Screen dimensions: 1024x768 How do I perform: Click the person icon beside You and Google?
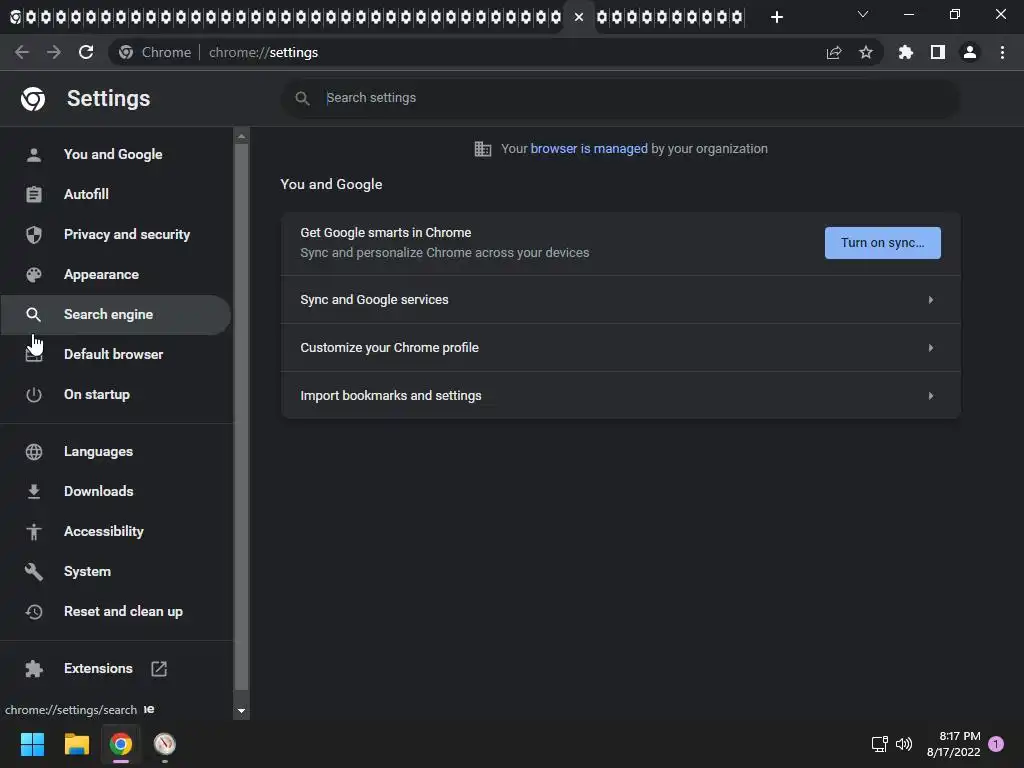pyautogui.click(x=34, y=155)
